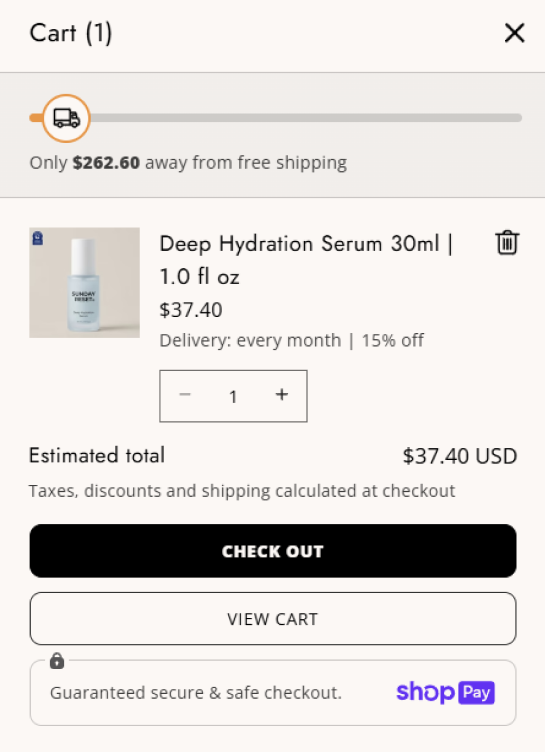The height and width of the screenshot is (752, 545).
Task: Open the VIEW CART button
Action: (x=273, y=619)
